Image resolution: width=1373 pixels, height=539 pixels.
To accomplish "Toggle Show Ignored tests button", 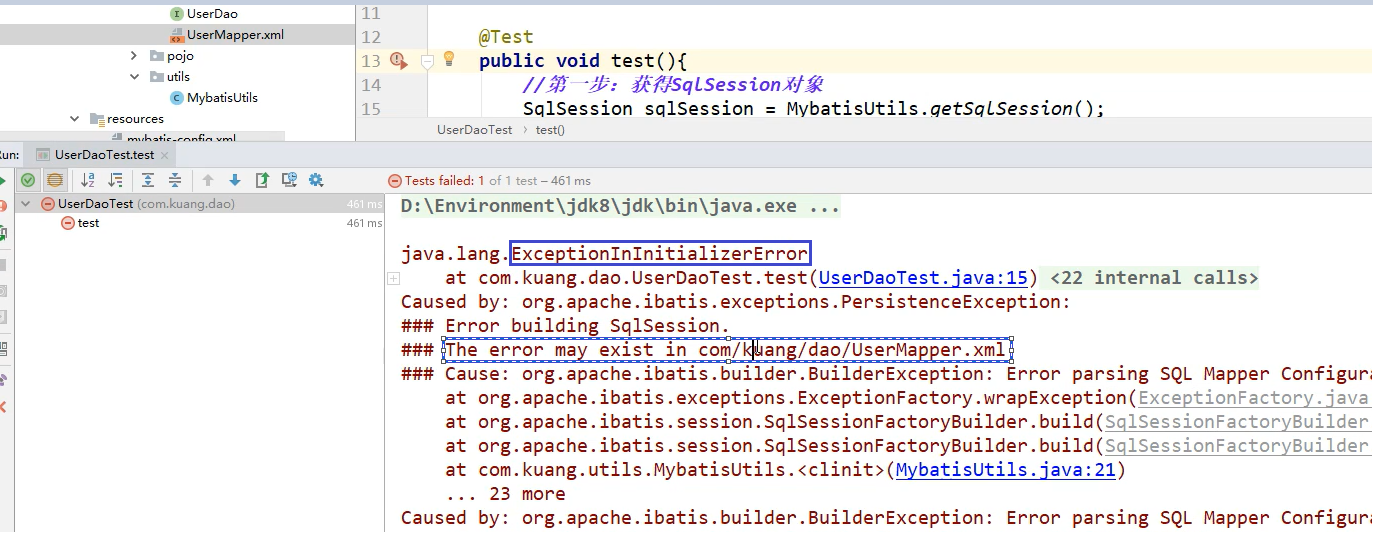I will click(55, 180).
